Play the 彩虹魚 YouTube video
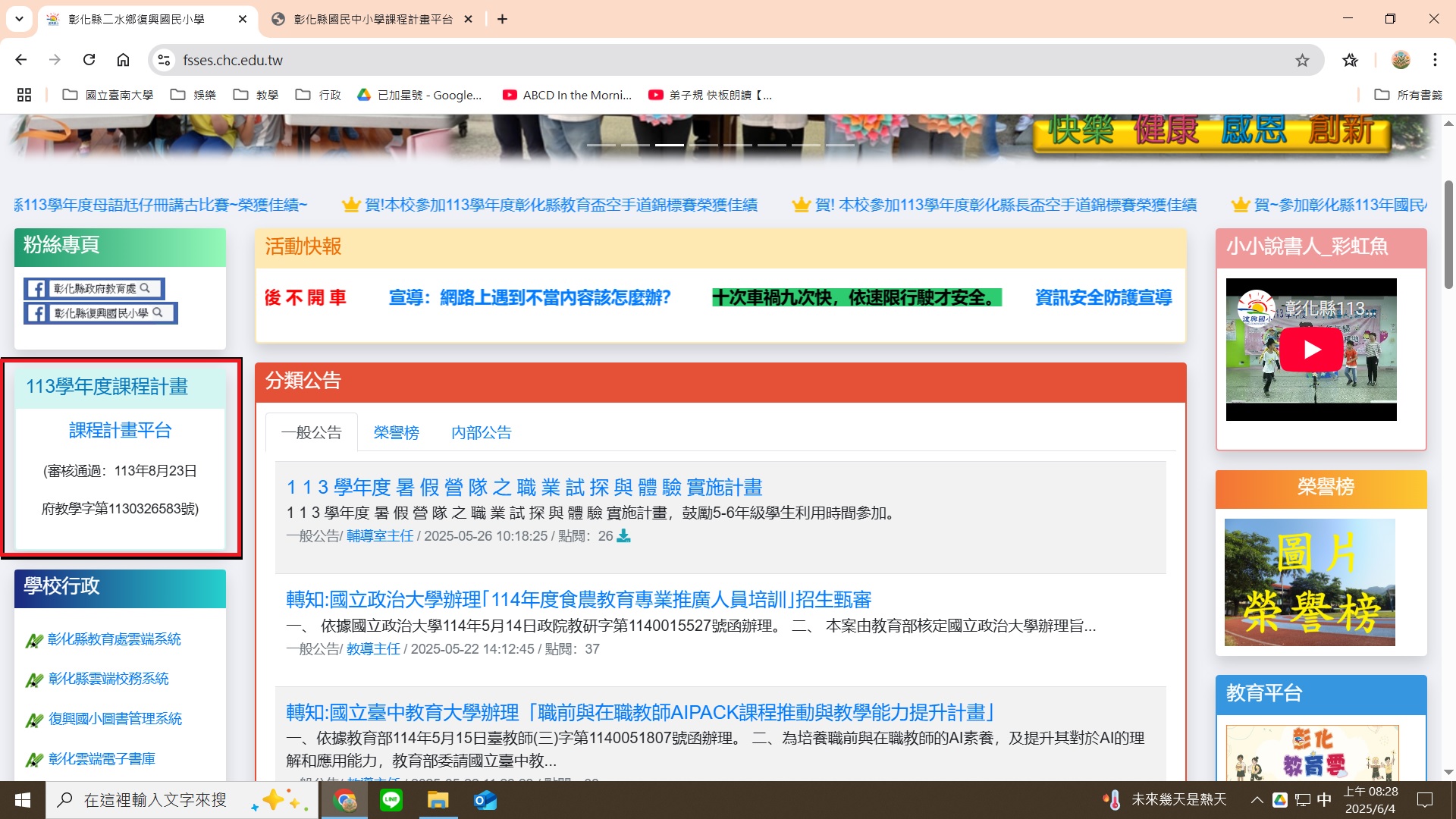The width and height of the screenshot is (1456, 819). (1311, 350)
